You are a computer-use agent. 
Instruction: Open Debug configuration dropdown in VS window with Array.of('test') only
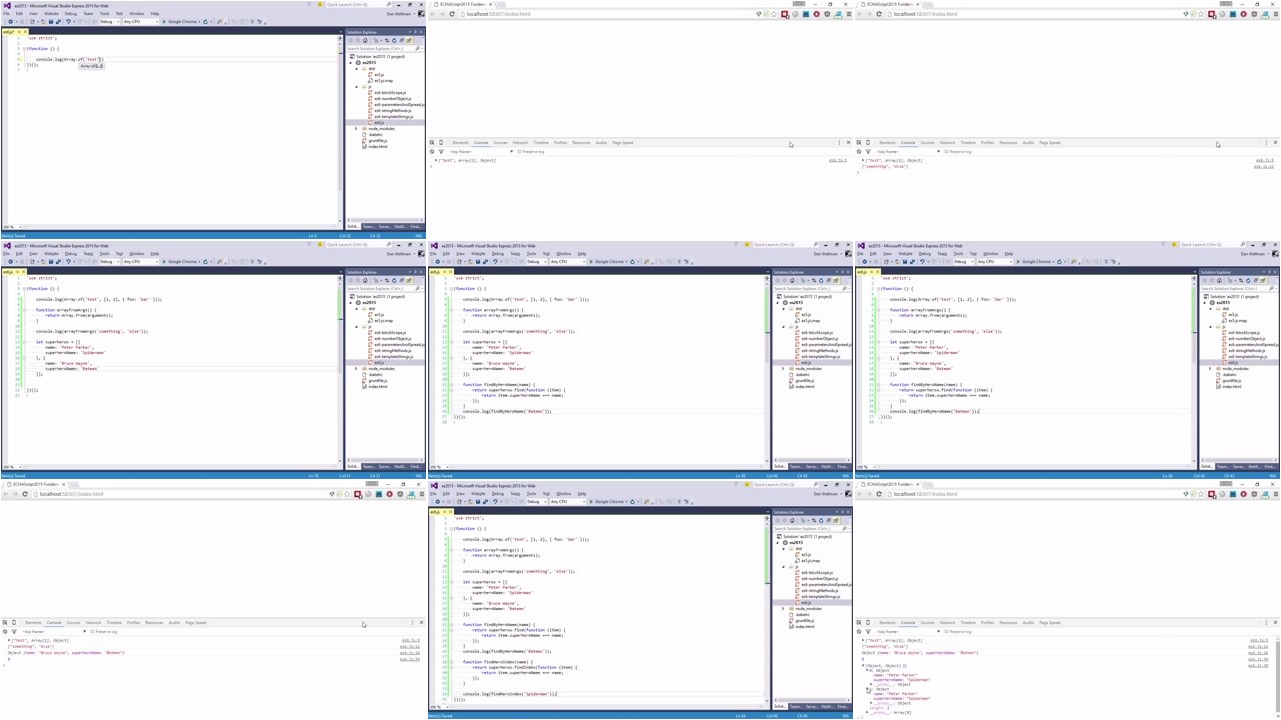(110, 21)
